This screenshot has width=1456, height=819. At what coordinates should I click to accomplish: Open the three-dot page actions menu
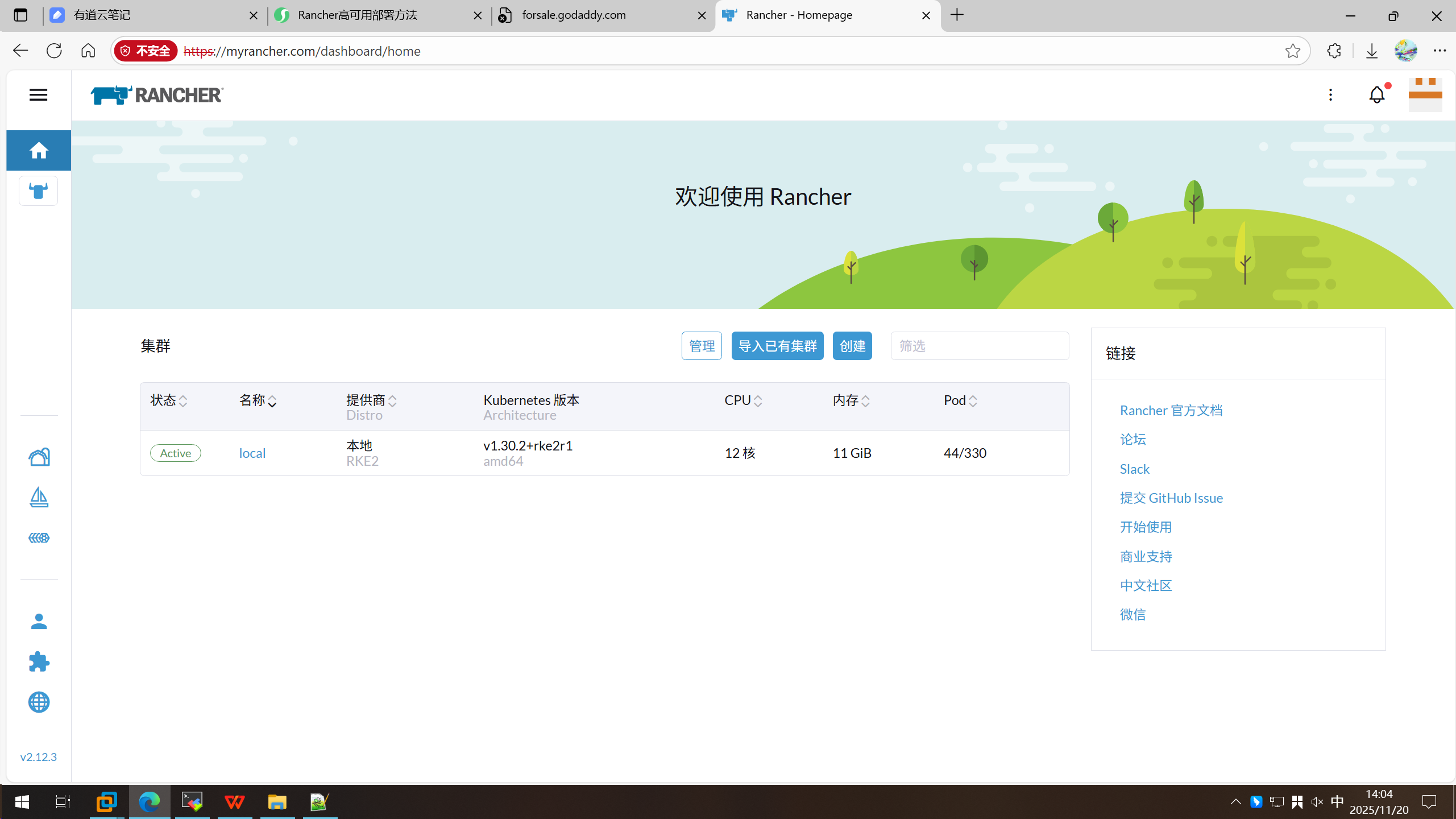pos(1330,95)
